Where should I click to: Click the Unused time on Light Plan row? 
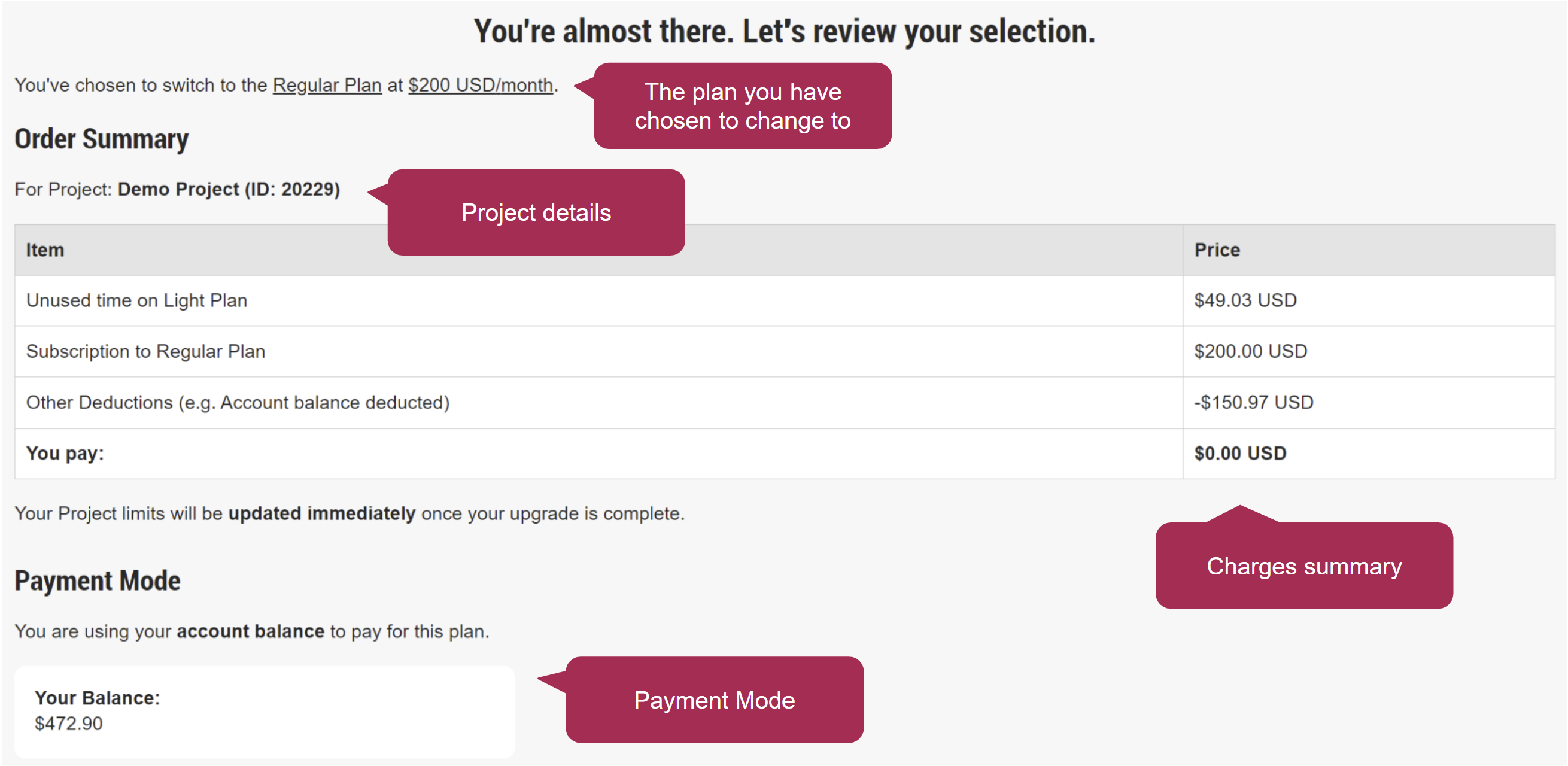point(136,300)
